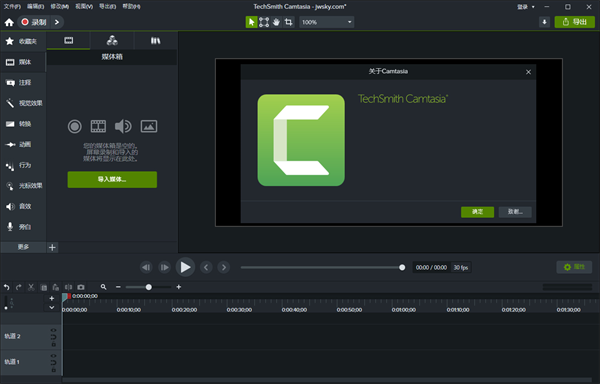The width and height of the screenshot is (600, 384).
Task: Open the 更多 more tools list
Action: point(23,247)
